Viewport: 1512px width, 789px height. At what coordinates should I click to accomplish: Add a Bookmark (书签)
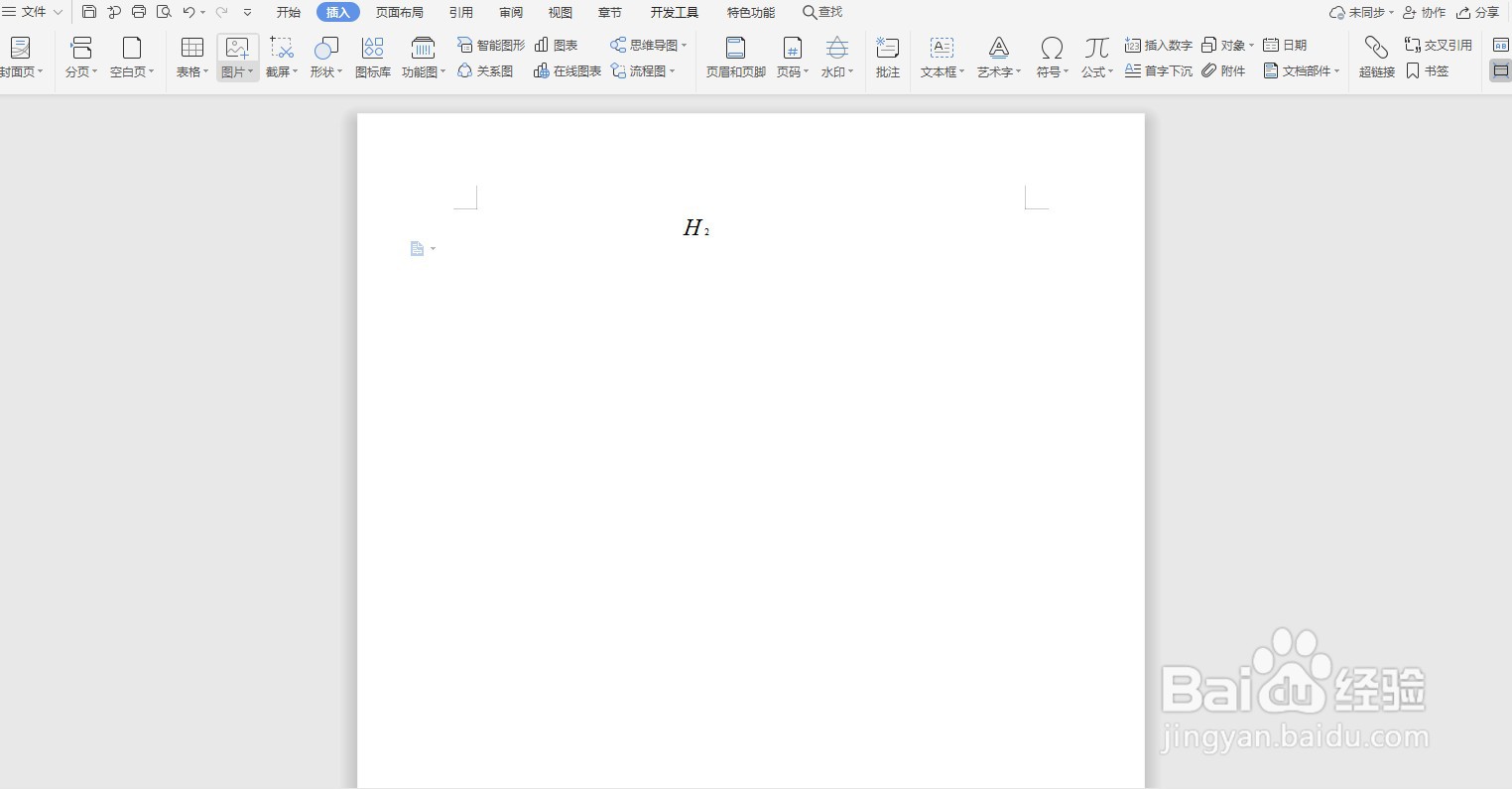1428,71
